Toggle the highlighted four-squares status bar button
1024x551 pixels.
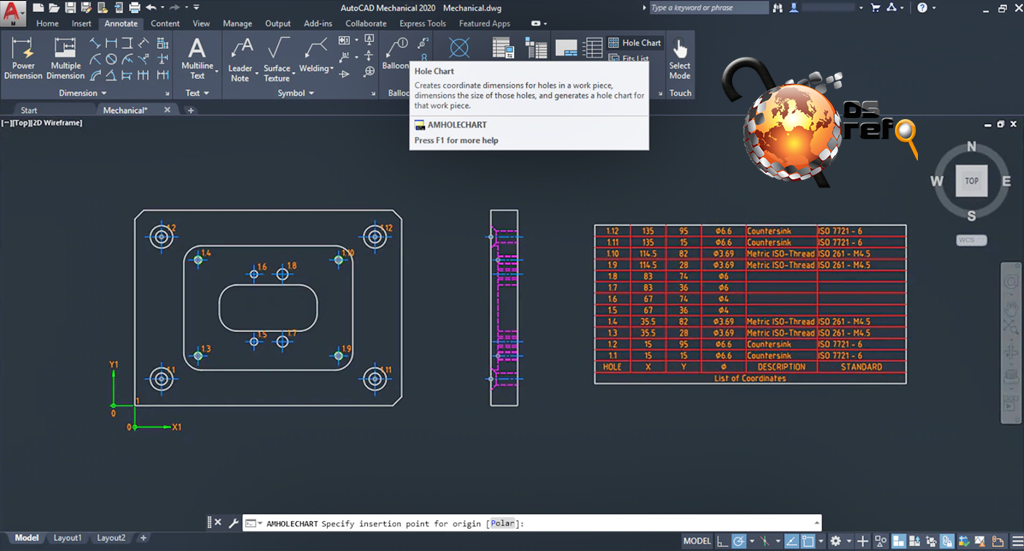pyautogui.click(x=899, y=541)
